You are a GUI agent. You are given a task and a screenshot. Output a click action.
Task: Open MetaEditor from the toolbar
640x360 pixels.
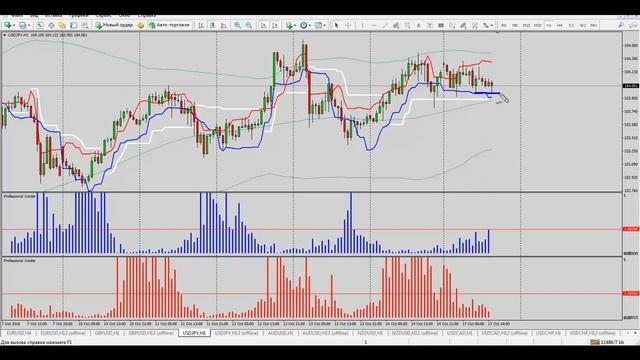click(x=141, y=25)
